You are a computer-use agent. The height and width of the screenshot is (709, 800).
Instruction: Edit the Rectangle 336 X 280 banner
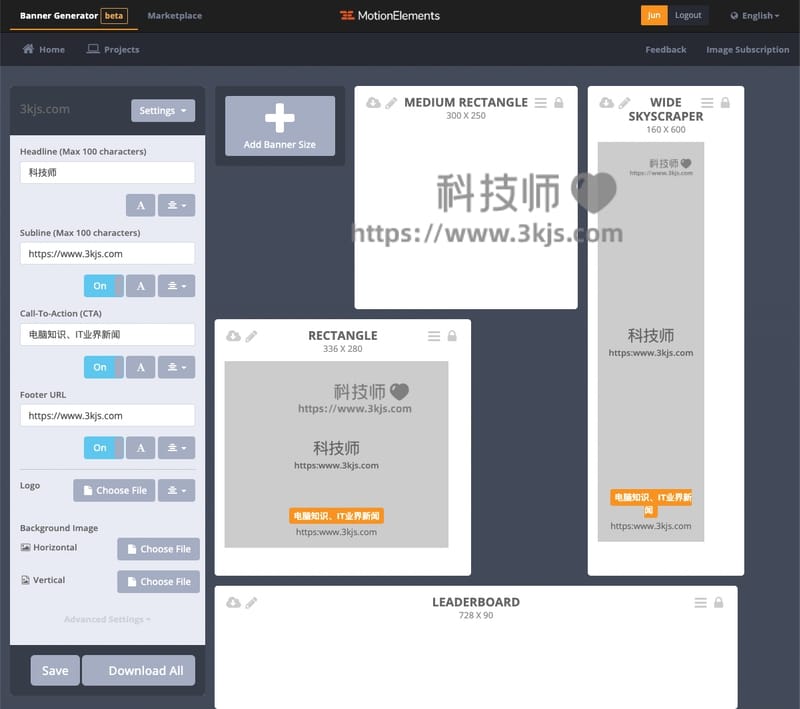click(x=251, y=336)
